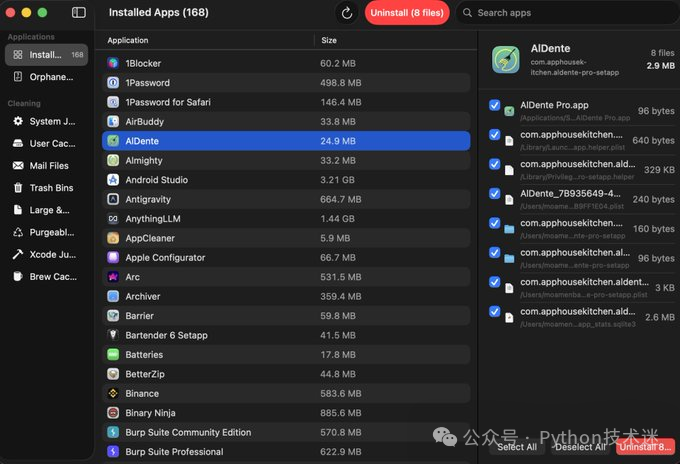Select Burp Suite Professional row
This screenshot has width=680, height=464.
click(x=286, y=451)
